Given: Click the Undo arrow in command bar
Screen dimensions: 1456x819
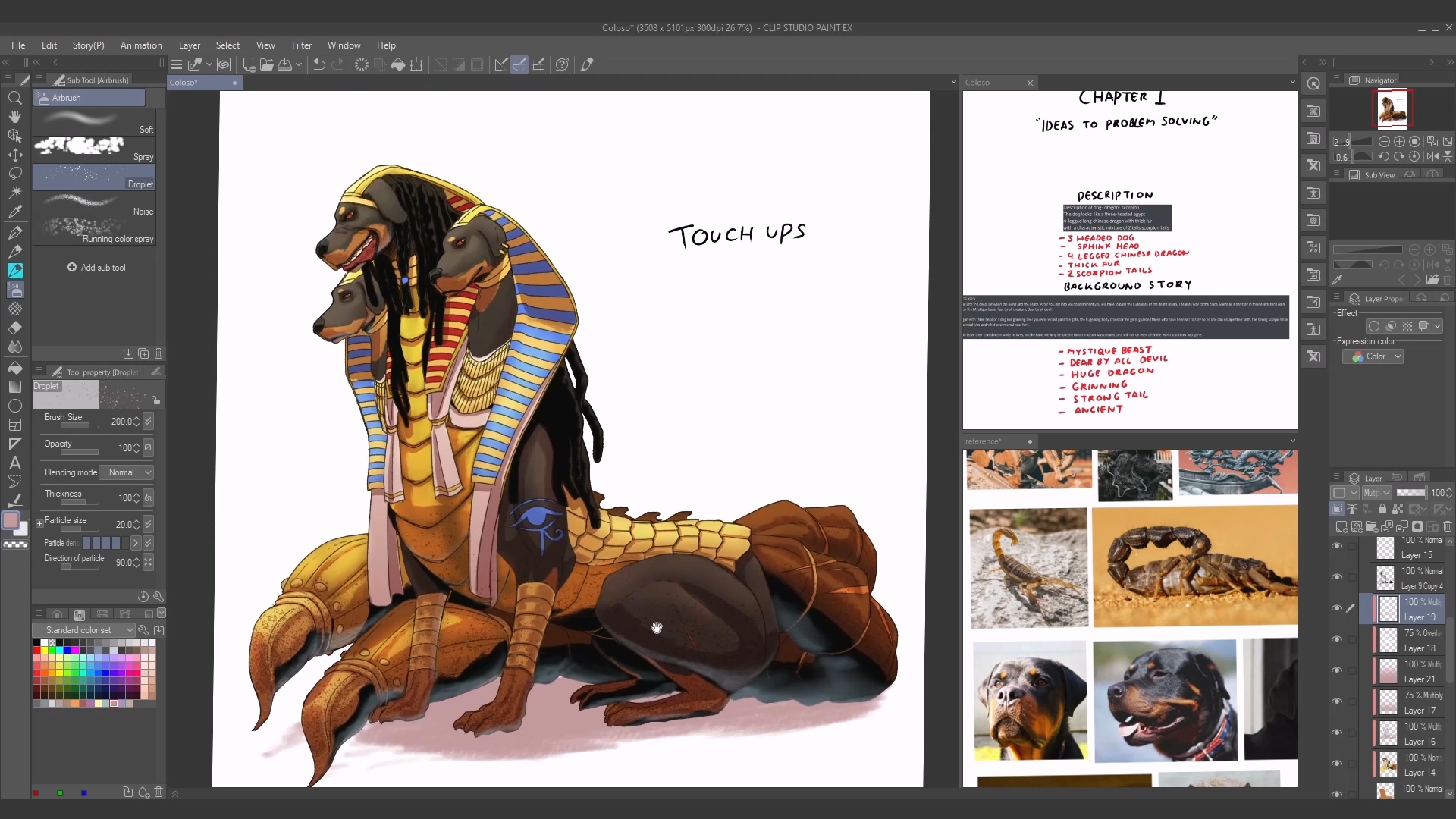Looking at the screenshot, I should click(x=319, y=64).
